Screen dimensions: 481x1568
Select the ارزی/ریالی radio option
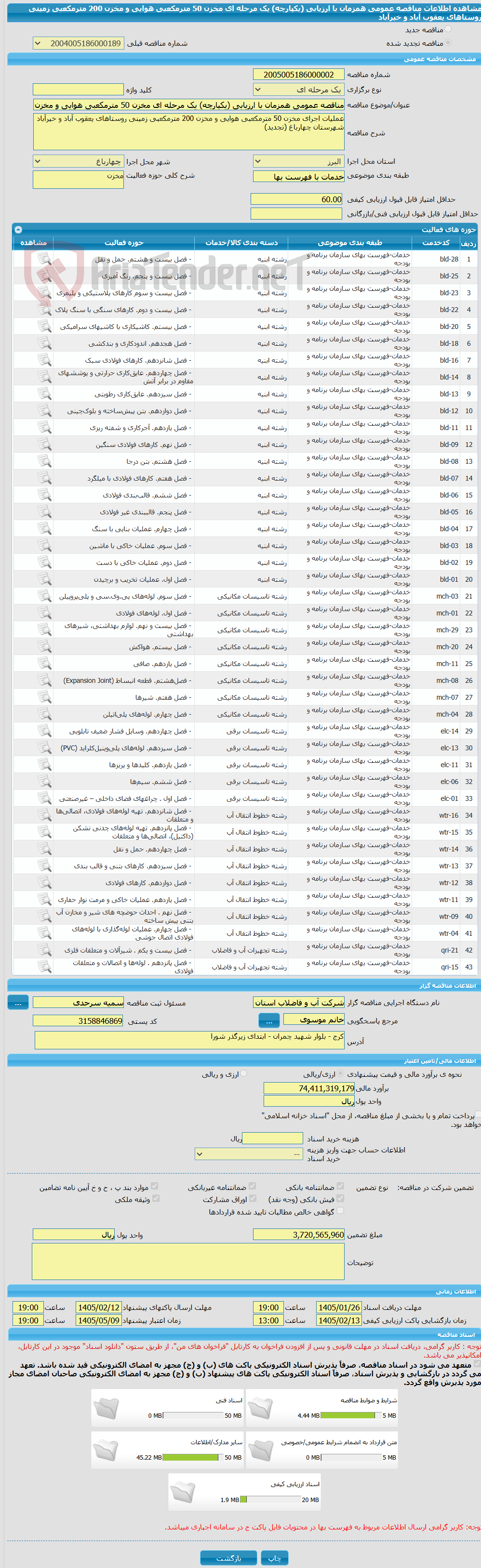click(340, 1074)
